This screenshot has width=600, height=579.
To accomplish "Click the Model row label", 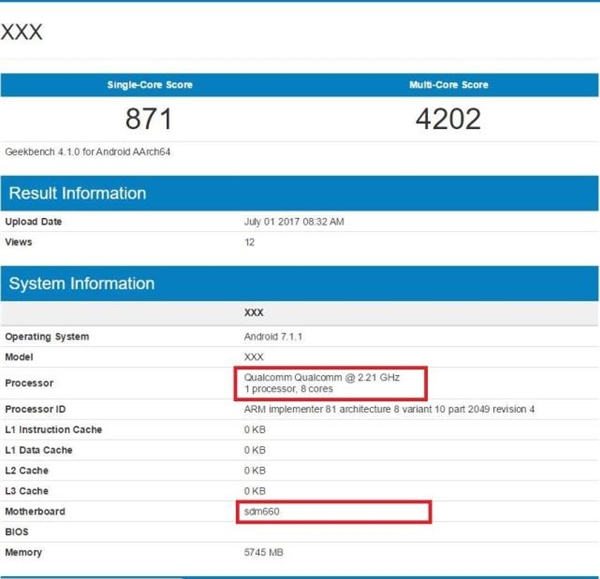I will (x=20, y=357).
